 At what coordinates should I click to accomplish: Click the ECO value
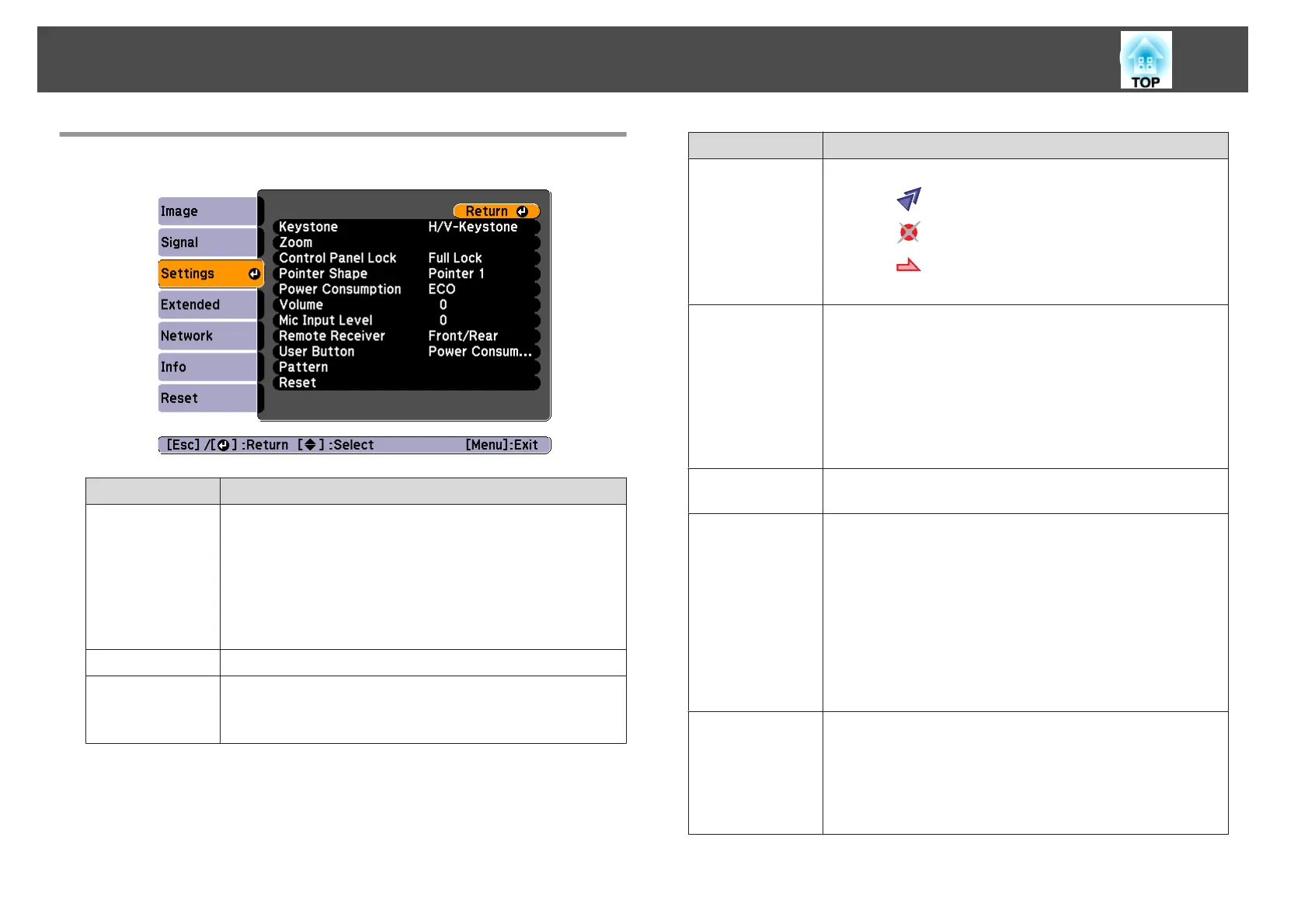pos(442,289)
